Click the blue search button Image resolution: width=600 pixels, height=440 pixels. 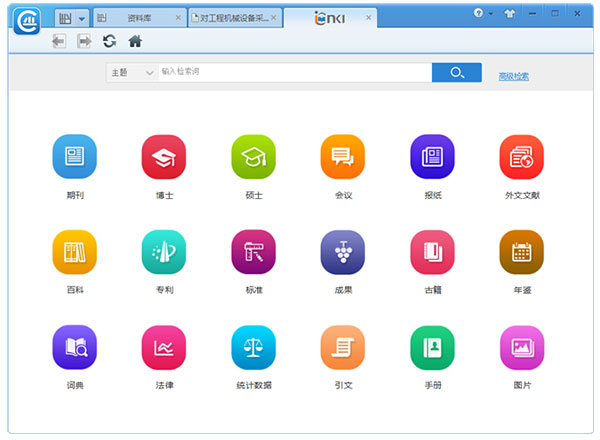457,73
